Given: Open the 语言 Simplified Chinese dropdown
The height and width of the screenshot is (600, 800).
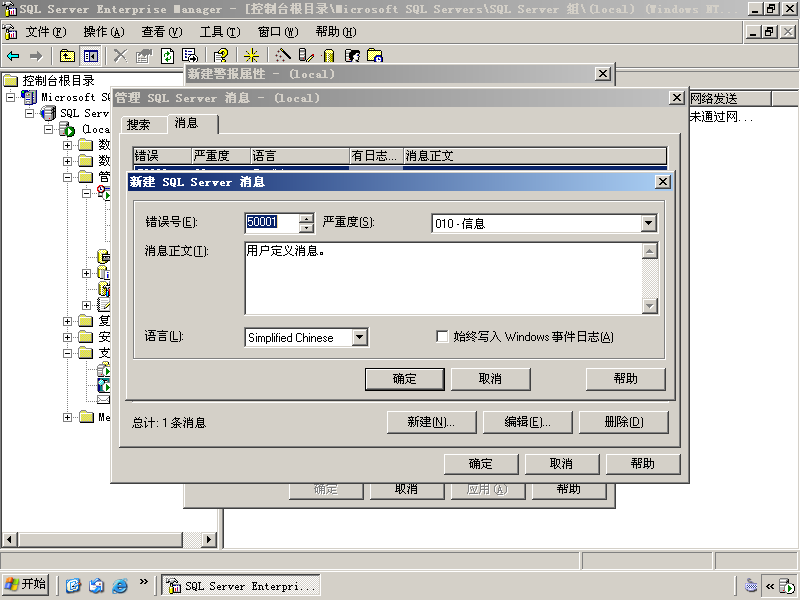Looking at the screenshot, I should coord(360,337).
